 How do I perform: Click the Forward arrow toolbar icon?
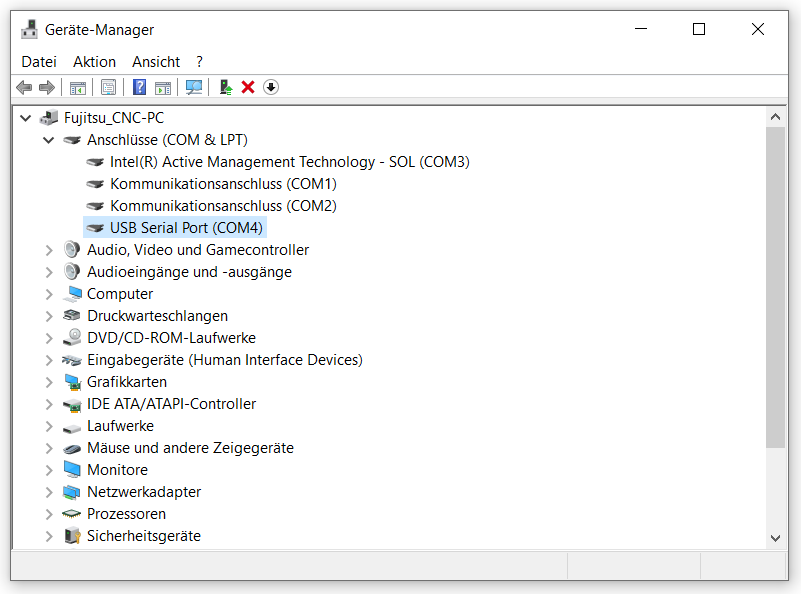[46, 87]
